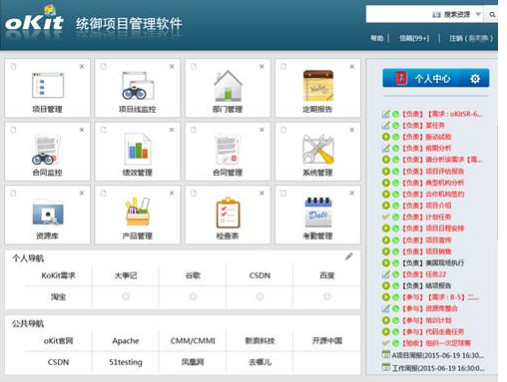Close the 检查表 tile
This screenshot has width=507, height=382.
pyautogui.click(x=262, y=193)
